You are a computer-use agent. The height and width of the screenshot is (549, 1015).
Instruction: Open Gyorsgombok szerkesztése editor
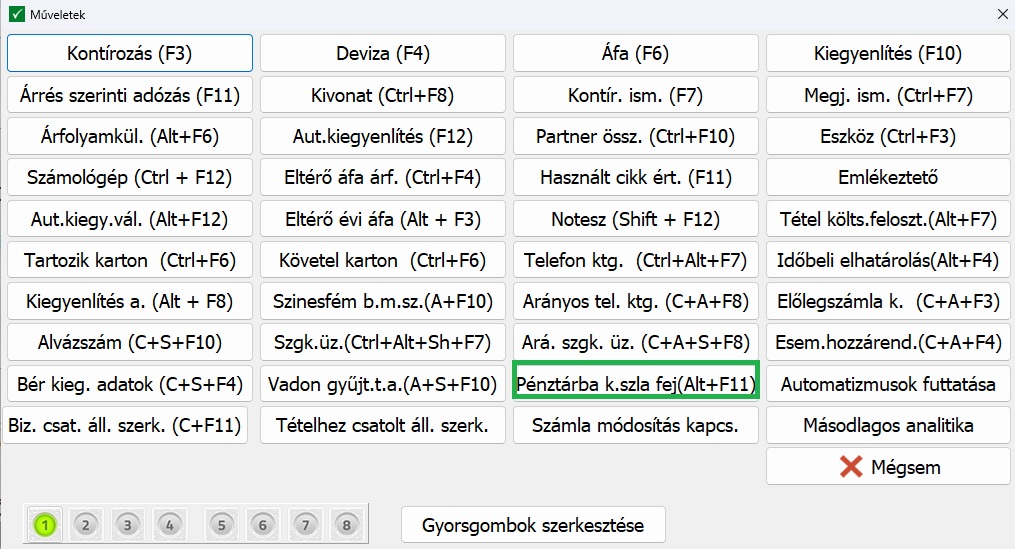click(533, 524)
